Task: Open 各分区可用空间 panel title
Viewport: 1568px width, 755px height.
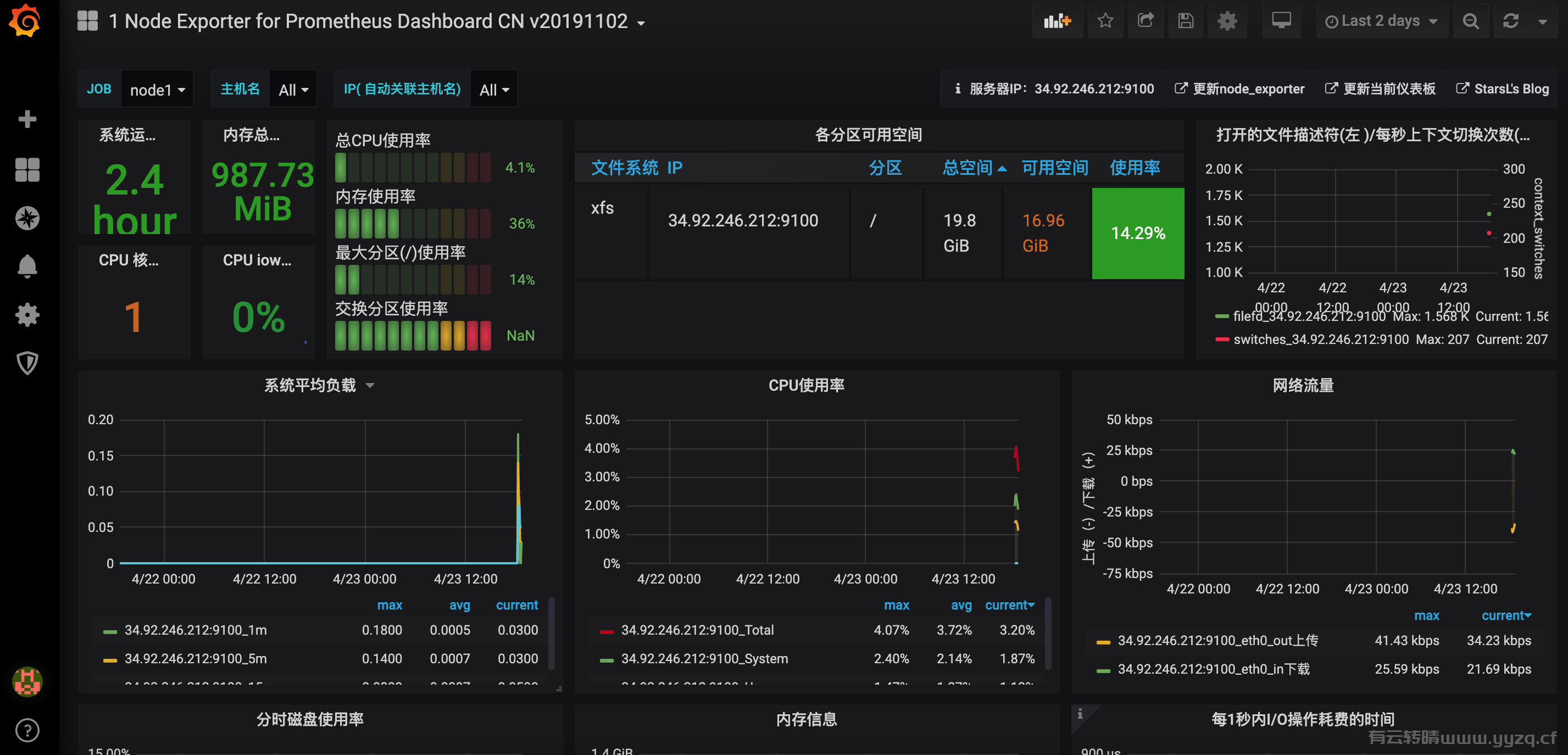Action: [x=868, y=135]
